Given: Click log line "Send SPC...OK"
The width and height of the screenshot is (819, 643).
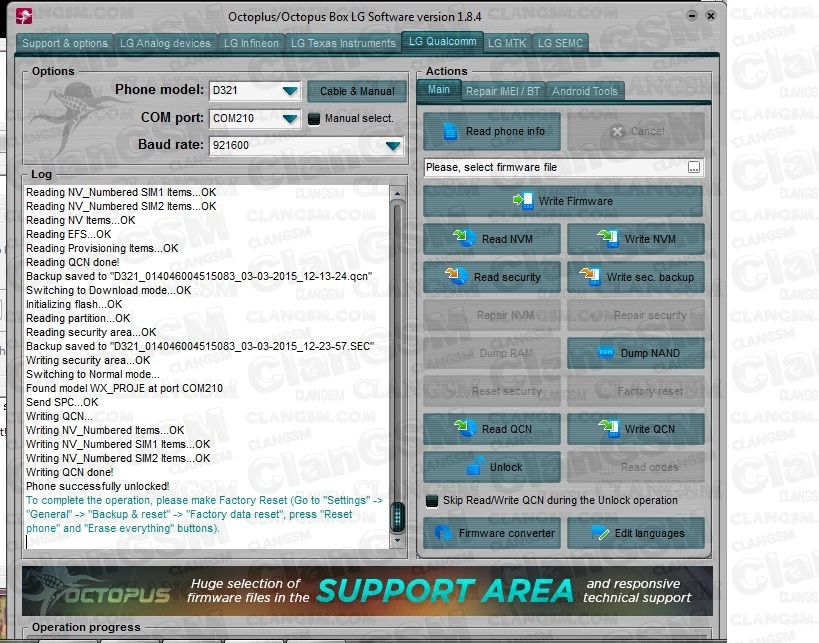Looking at the screenshot, I should [x=62, y=402].
